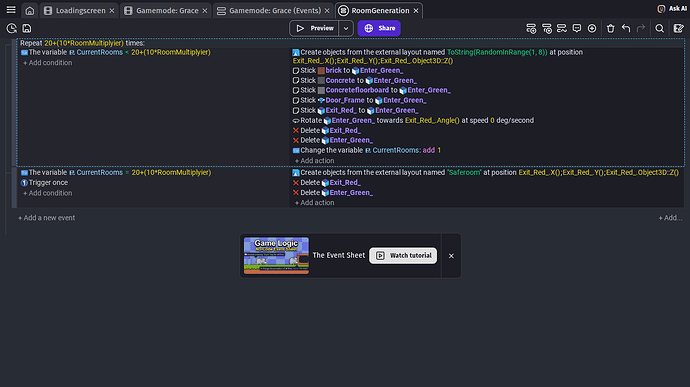
Task: Click Concrete object gray icon
Action: (x=321, y=81)
